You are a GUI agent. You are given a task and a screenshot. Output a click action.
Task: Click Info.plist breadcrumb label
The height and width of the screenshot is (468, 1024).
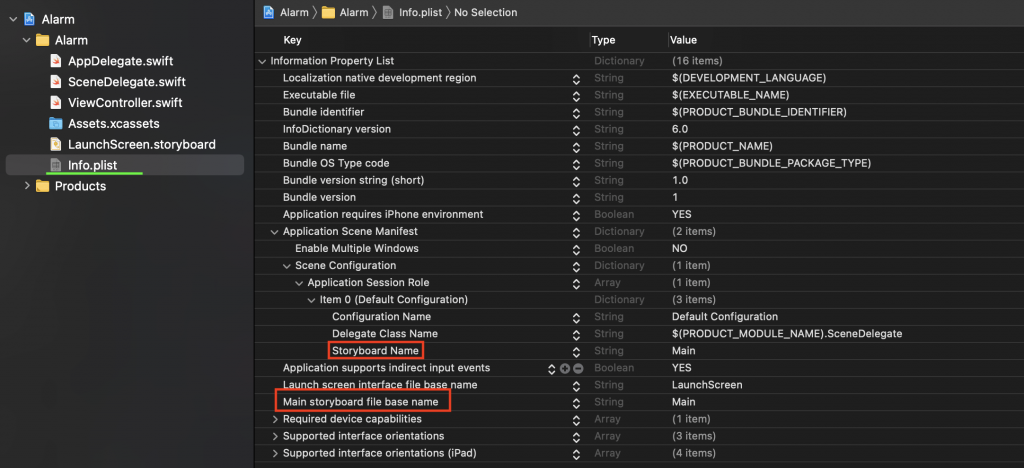(420, 12)
